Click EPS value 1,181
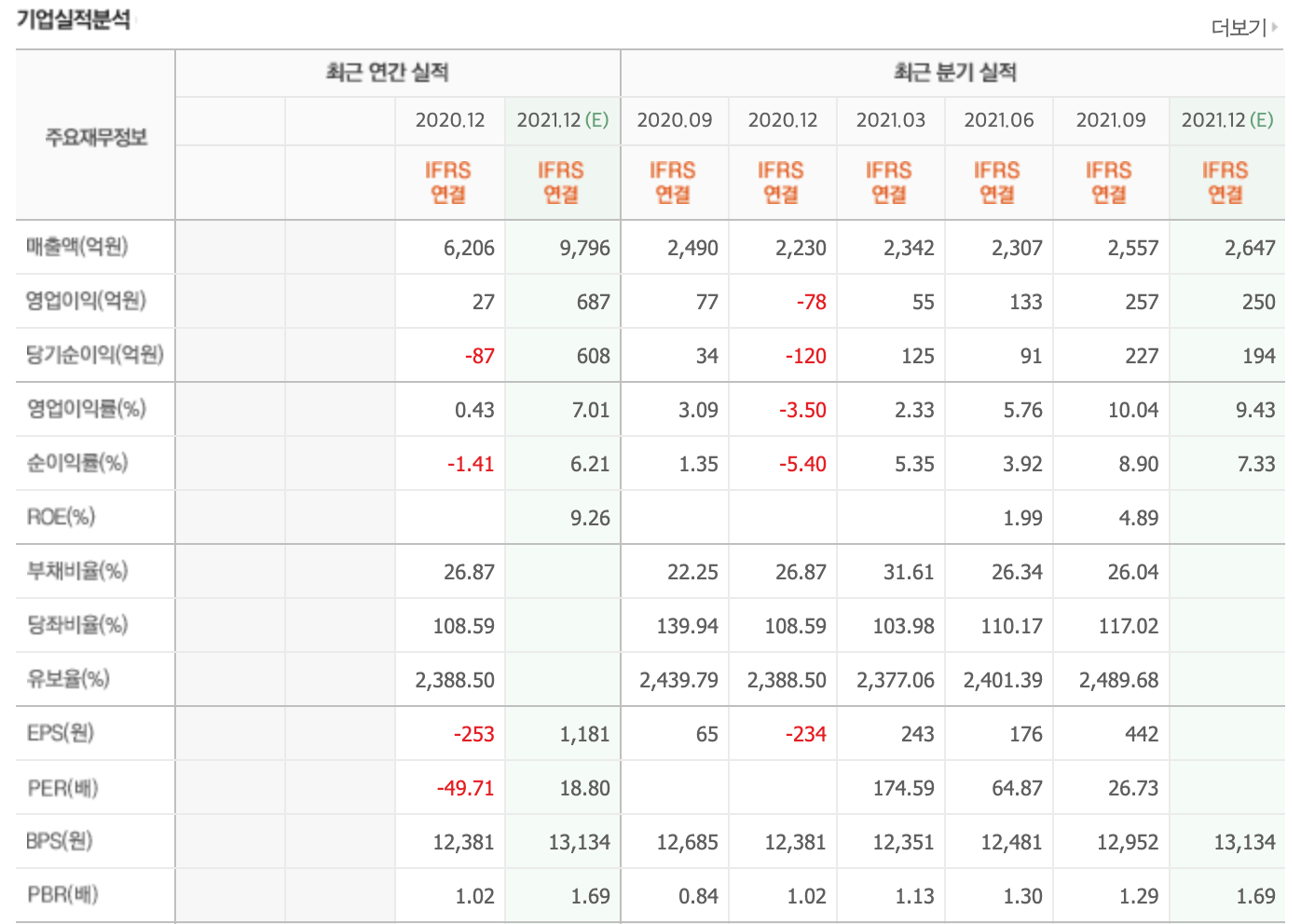 [584, 735]
